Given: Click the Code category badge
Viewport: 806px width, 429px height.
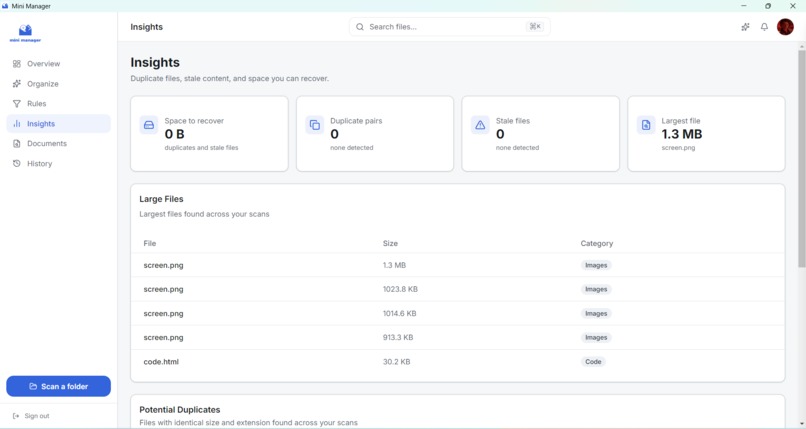Looking at the screenshot, I should (593, 362).
